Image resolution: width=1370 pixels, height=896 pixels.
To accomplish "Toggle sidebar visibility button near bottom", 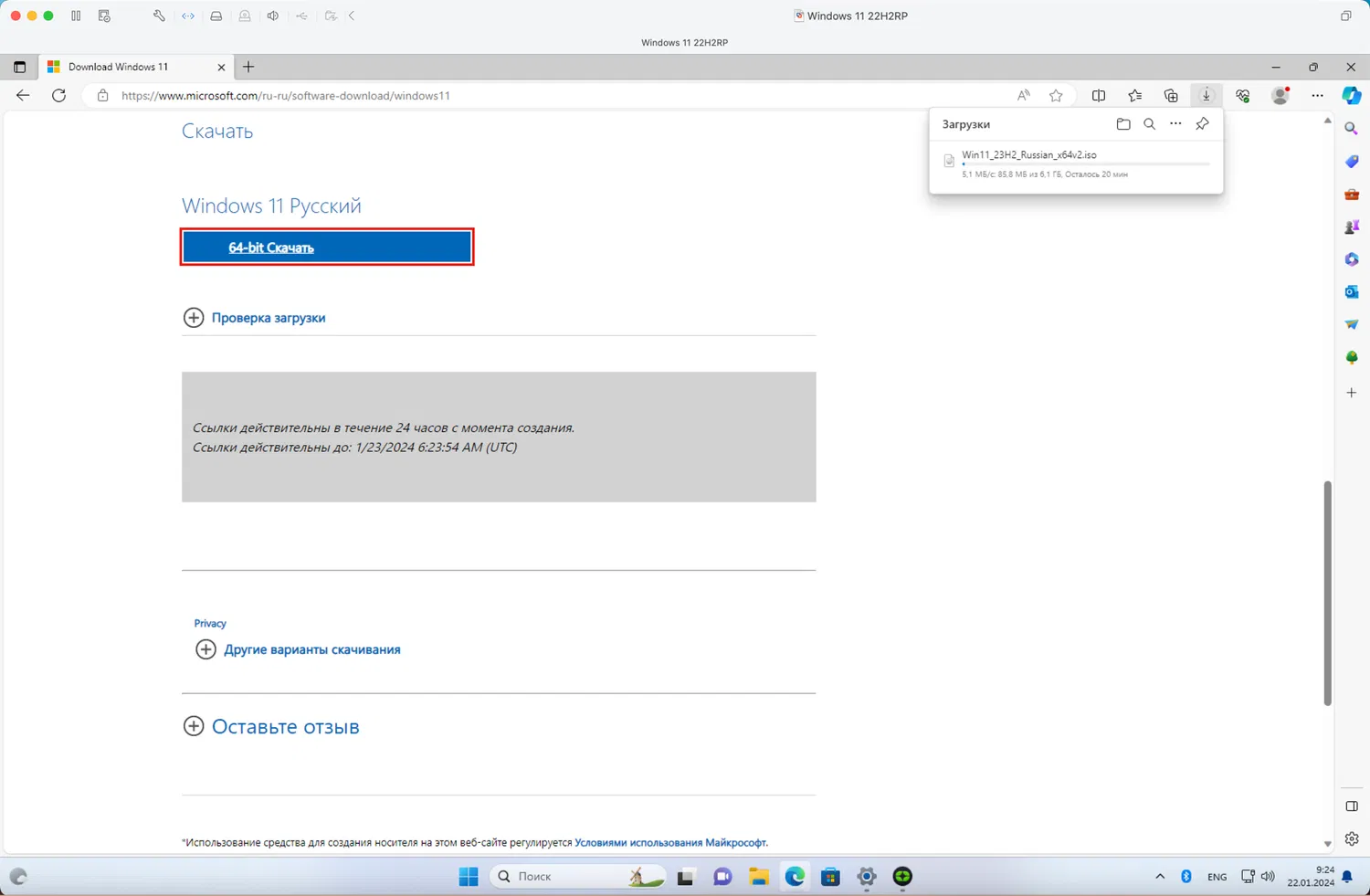I will [1352, 806].
